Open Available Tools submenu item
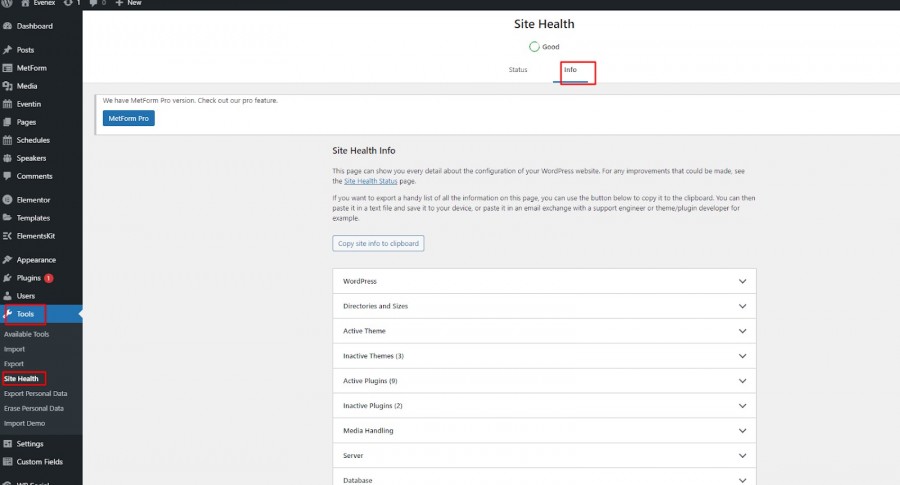 [x=26, y=334]
